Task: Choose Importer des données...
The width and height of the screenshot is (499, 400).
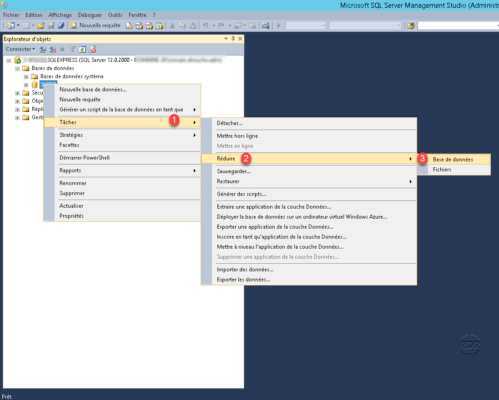Action: pyautogui.click(x=309, y=269)
